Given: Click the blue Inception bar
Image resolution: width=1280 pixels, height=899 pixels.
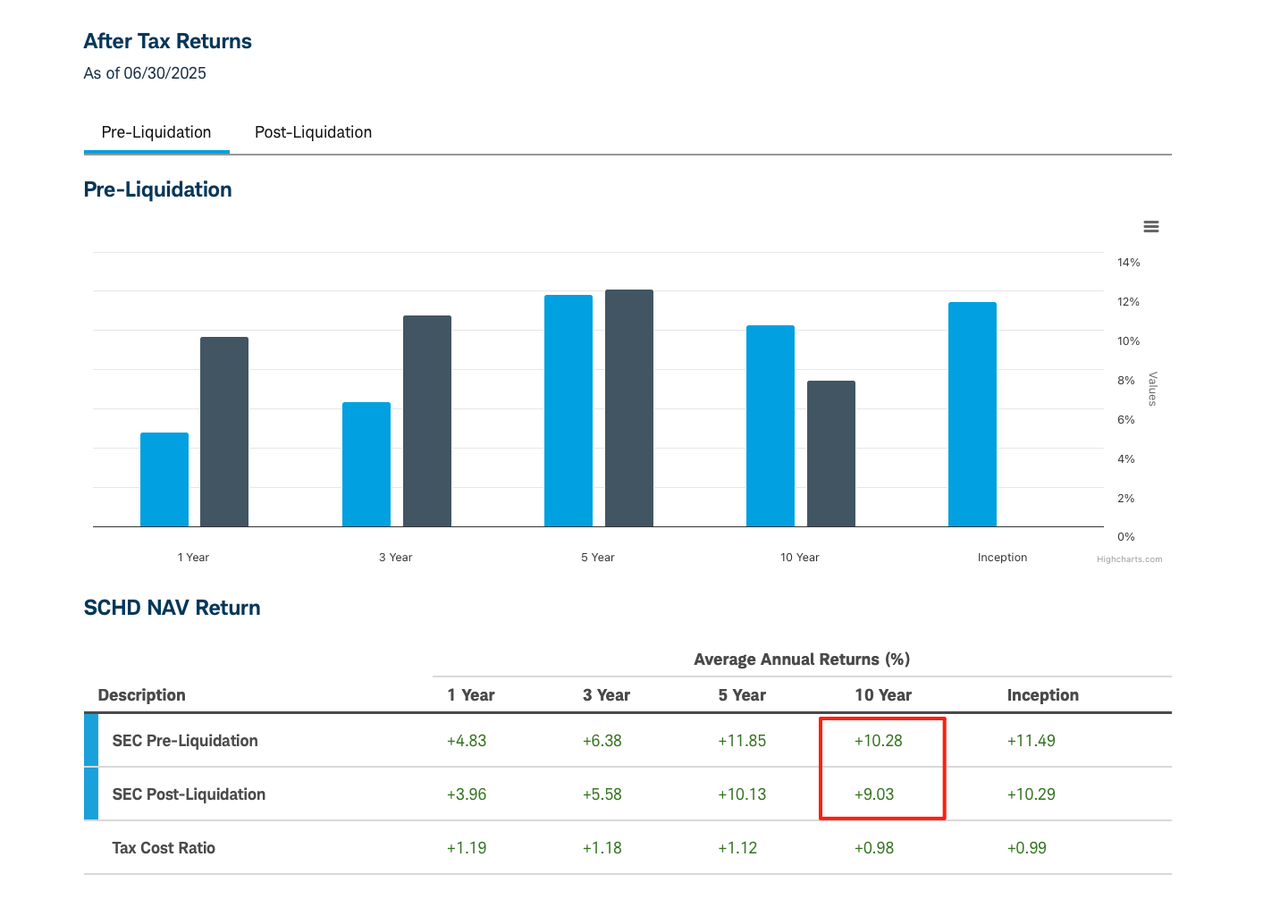Looking at the screenshot, I should (972, 414).
